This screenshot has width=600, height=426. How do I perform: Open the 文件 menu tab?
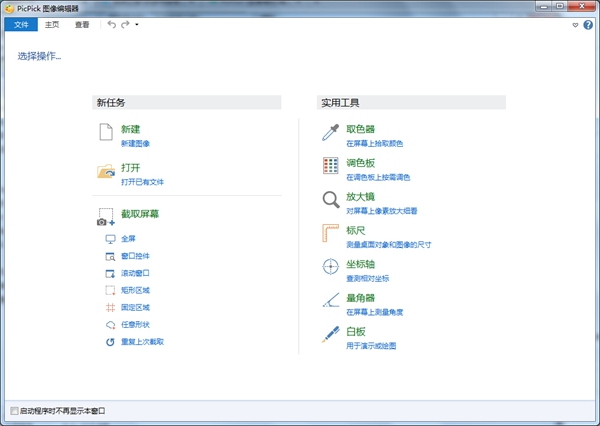coord(22,24)
